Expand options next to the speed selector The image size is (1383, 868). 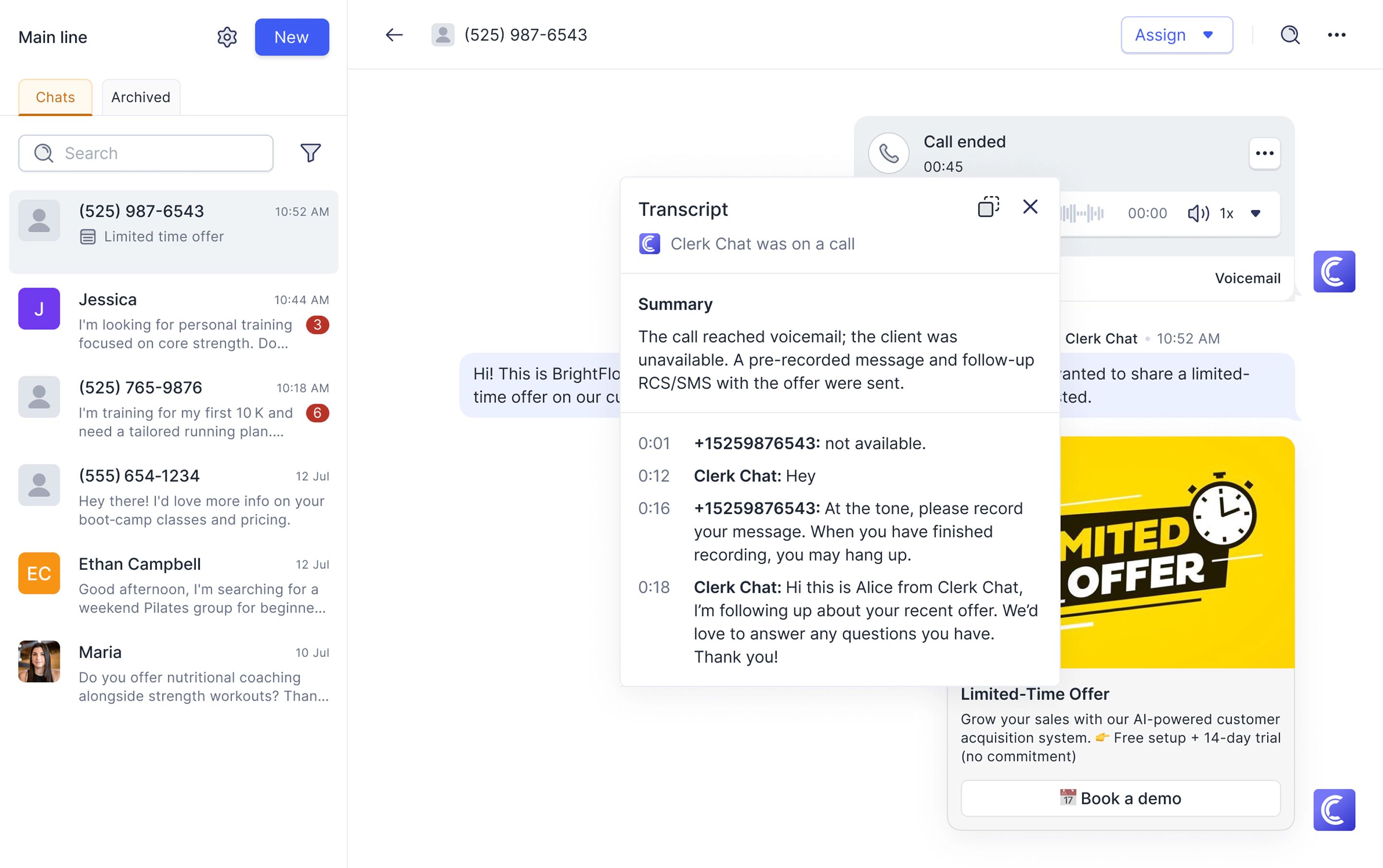(x=1256, y=213)
